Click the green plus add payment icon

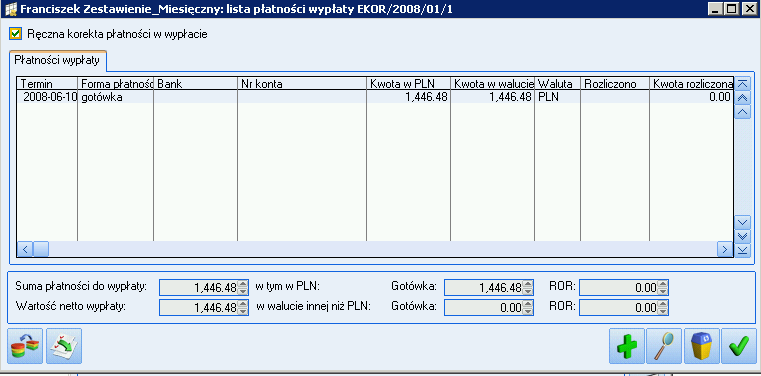(x=627, y=346)
